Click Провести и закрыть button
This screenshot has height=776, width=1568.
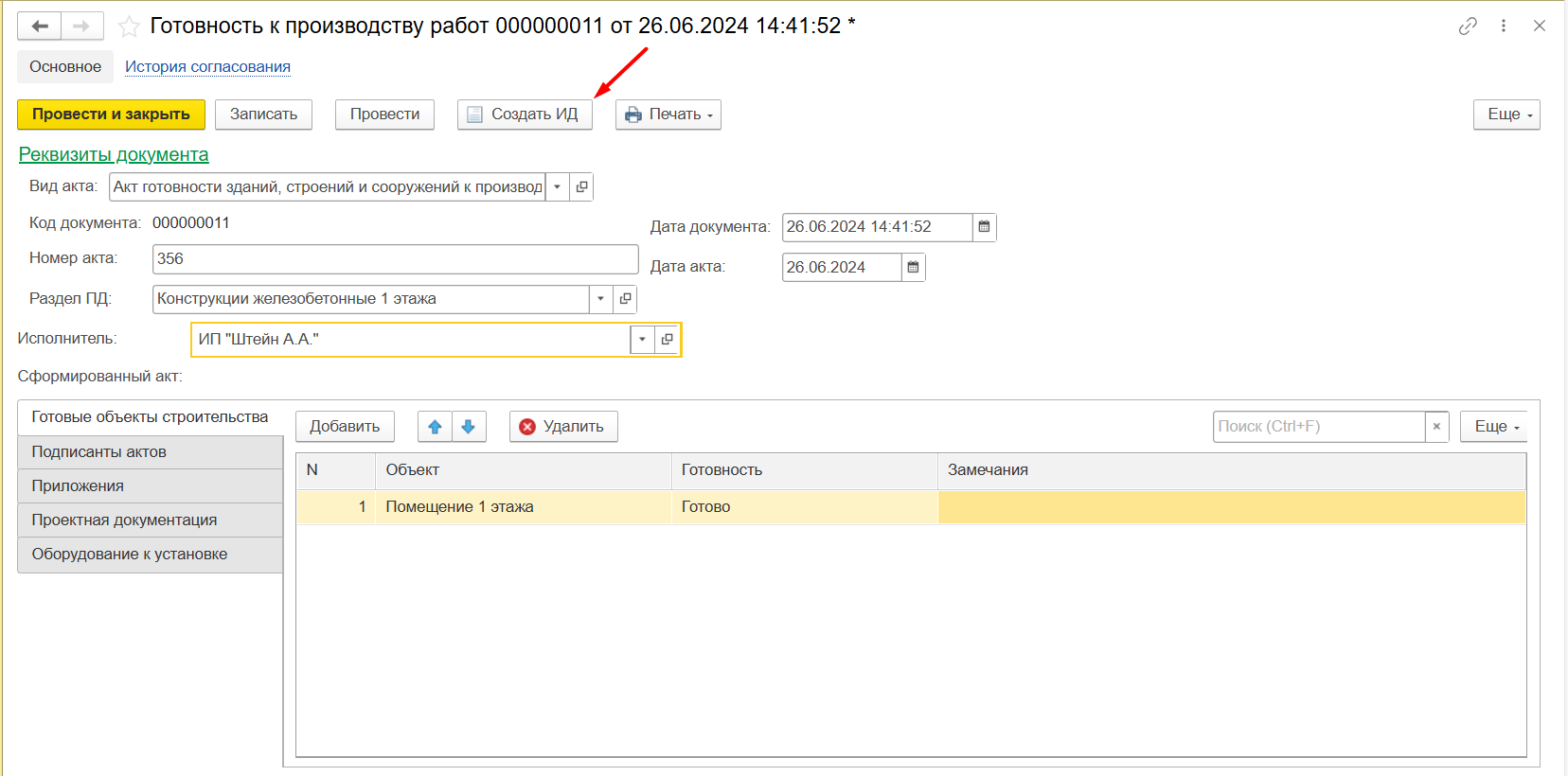[x=111, y=115]
